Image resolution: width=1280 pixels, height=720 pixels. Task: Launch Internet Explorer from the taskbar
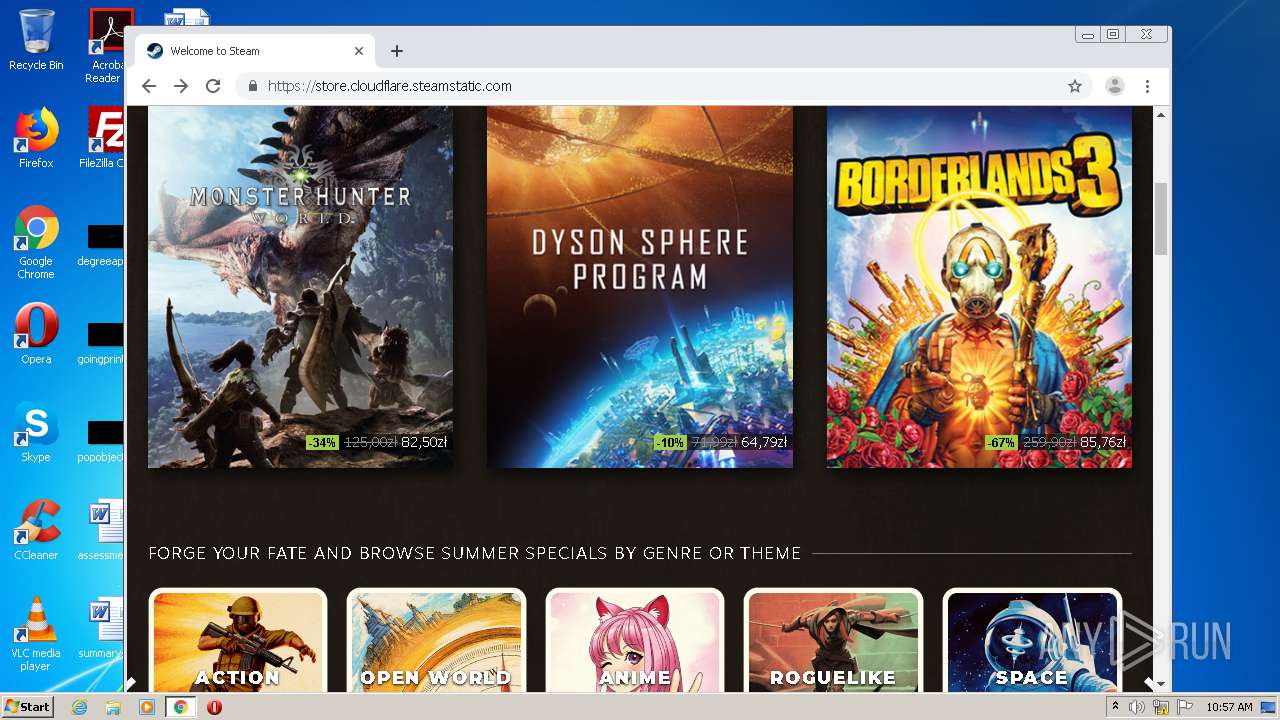pos(79,707)
